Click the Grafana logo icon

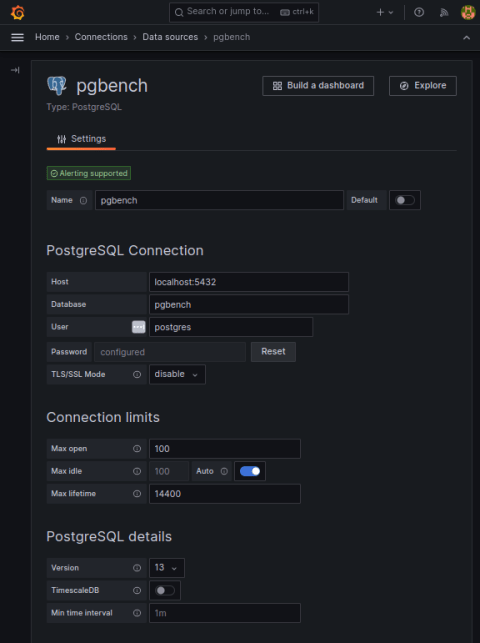(18, 12)
